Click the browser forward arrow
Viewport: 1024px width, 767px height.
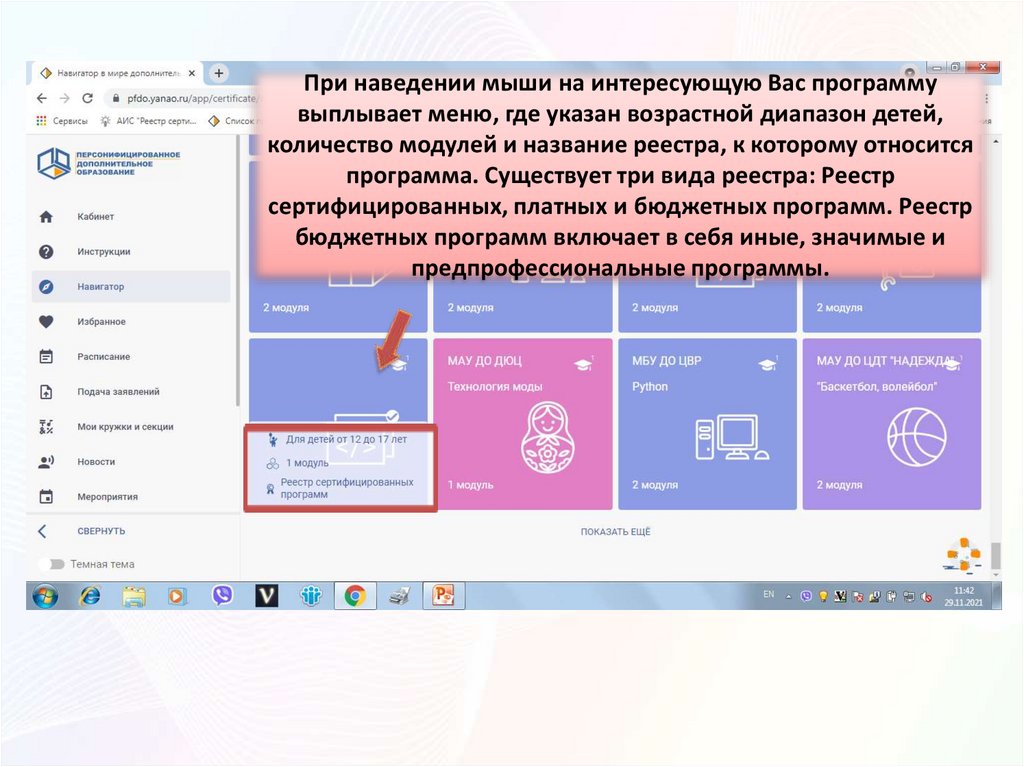point(64,98)
